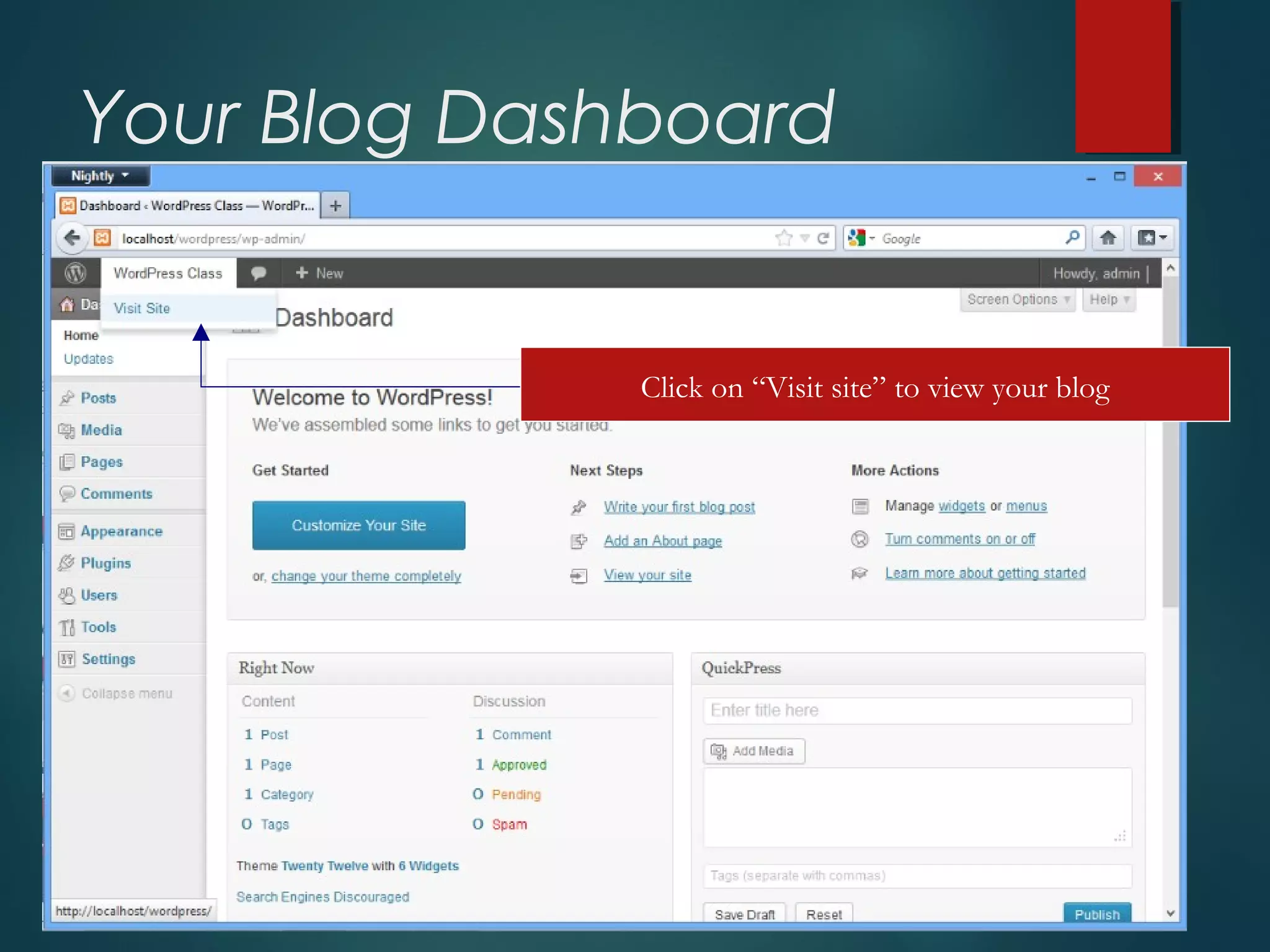Go to the browser home page icon

point(1108,238)
